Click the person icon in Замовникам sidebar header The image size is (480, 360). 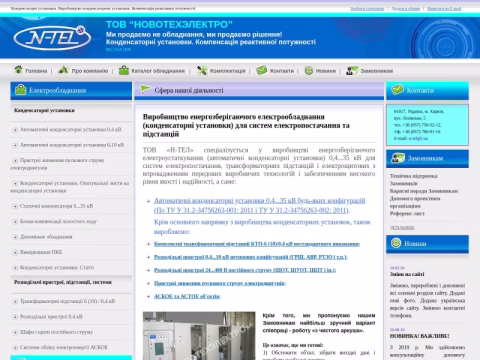pos(398,158)
